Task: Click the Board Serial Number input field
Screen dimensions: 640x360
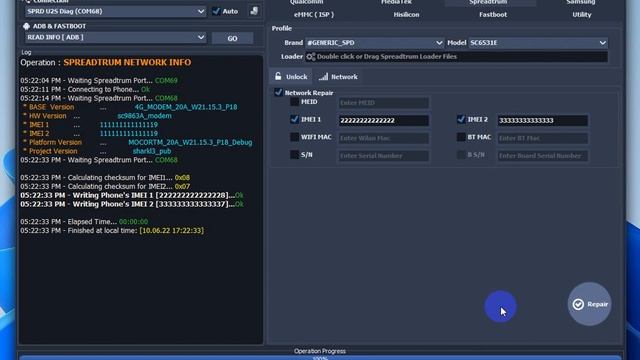Action: [x=542, y=156]
